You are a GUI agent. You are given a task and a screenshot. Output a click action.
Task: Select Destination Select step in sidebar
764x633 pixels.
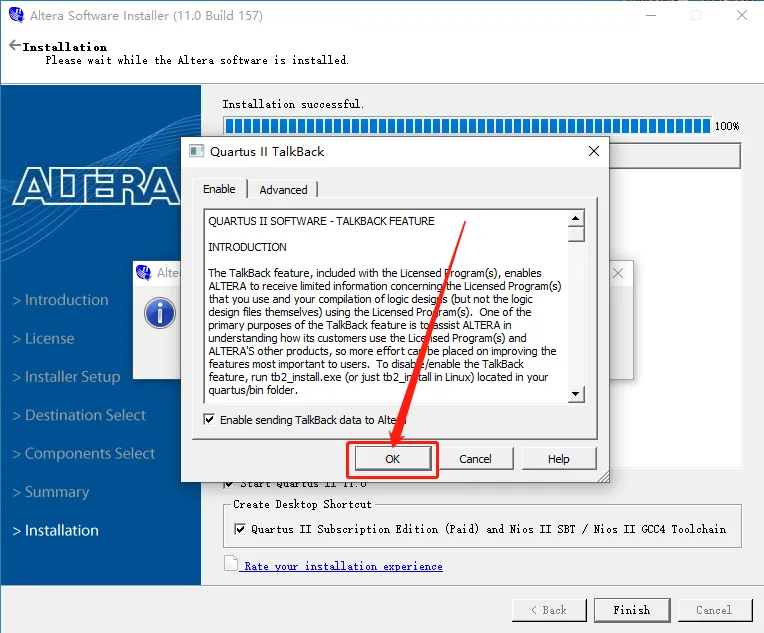(x=79, y=415)
